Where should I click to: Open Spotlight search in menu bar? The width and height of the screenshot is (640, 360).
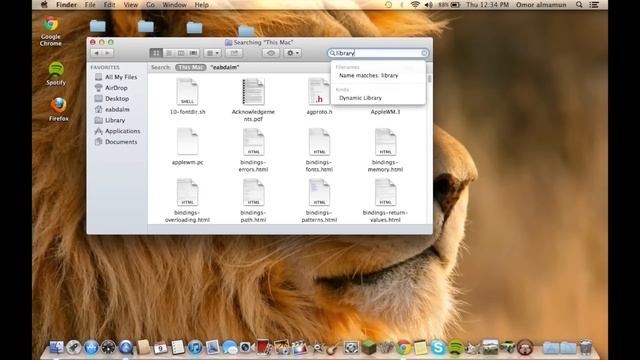(579, 5)
